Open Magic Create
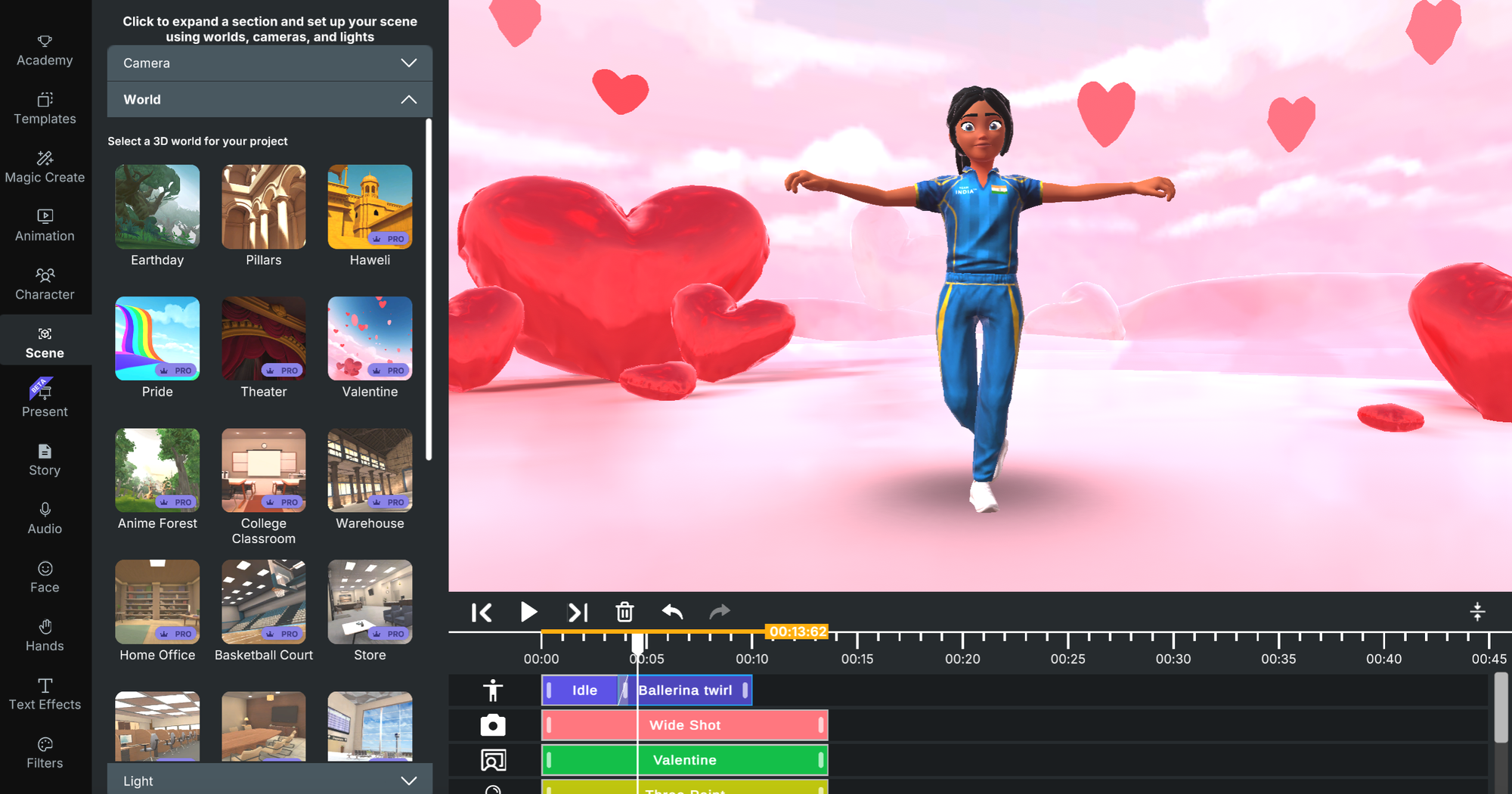This screenshot has height=794, width=1512. 45,167
